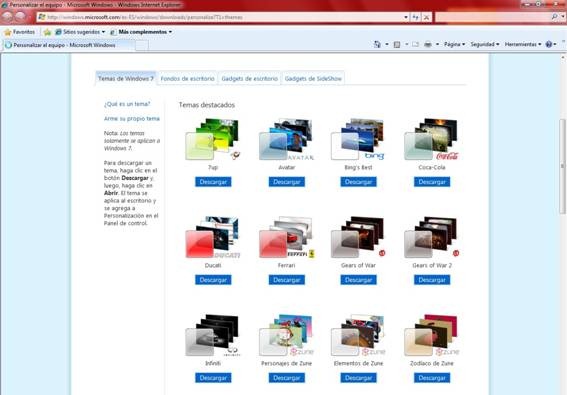Image resolution: width=567 pixels, height=395 pixels.
Task: Click the home page toolbar icon
Action: click(377, 44)
